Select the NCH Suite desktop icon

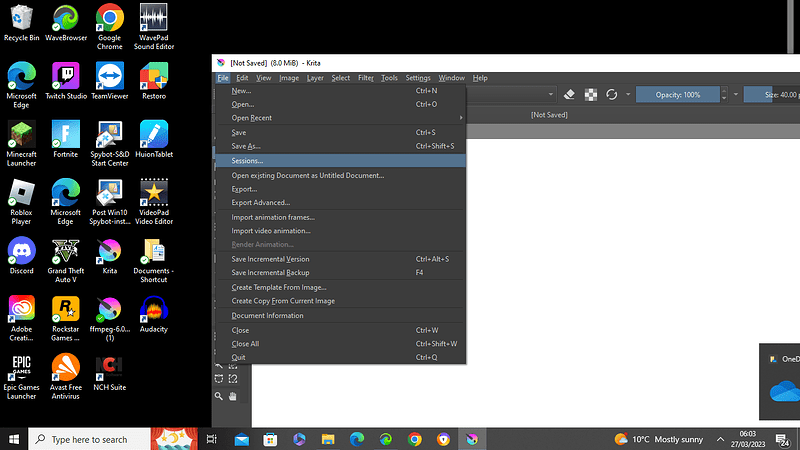click(110, 372)
